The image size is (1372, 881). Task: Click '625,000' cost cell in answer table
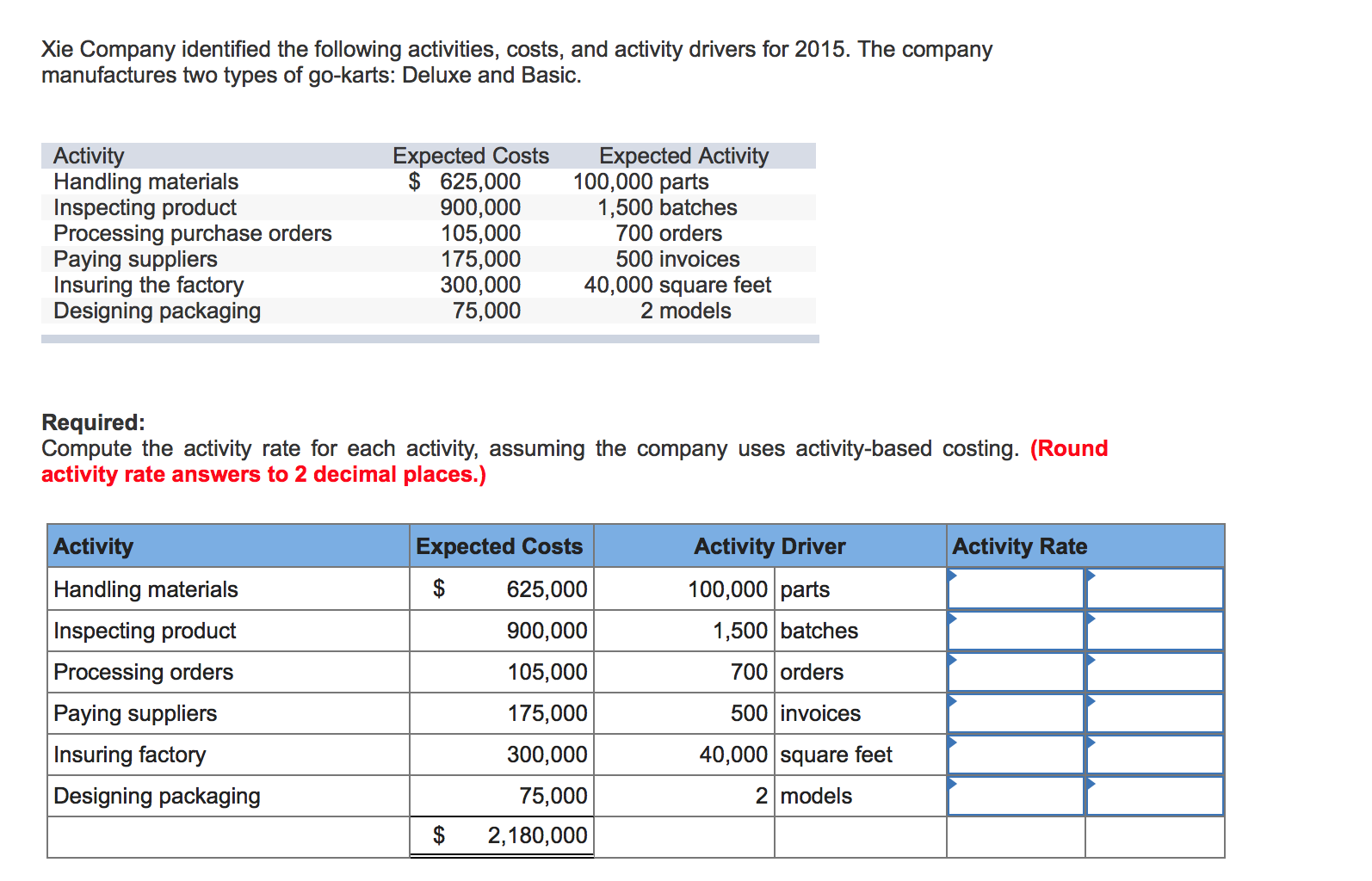coord(502,589)
